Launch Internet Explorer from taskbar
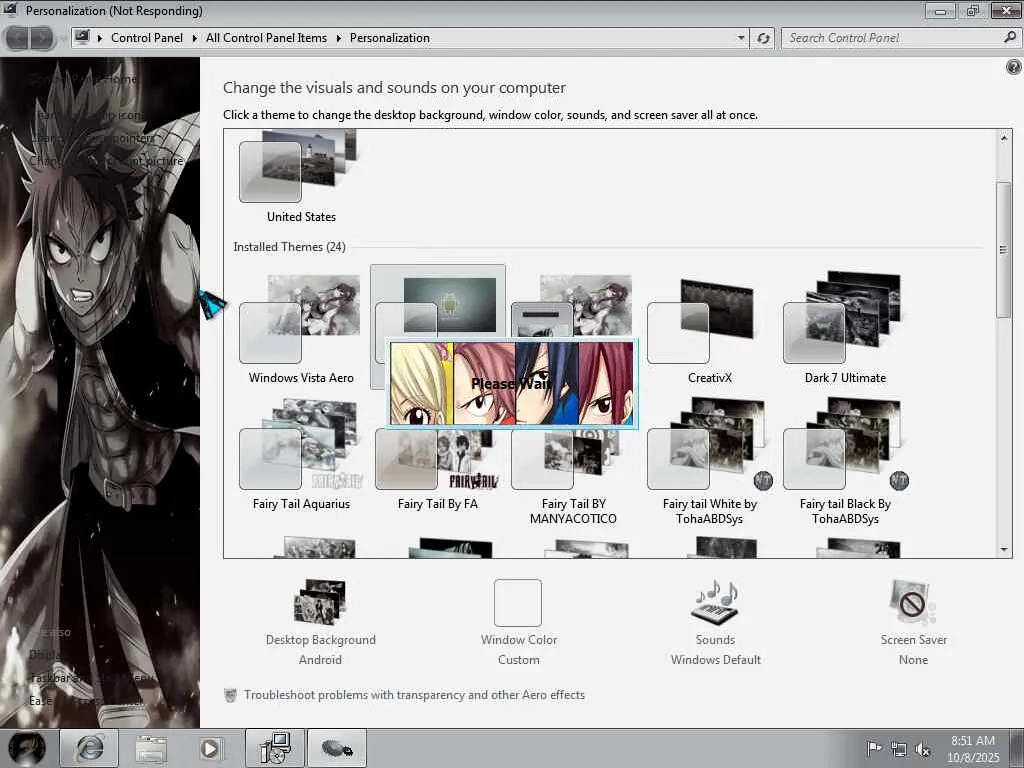 click(89, 748)
